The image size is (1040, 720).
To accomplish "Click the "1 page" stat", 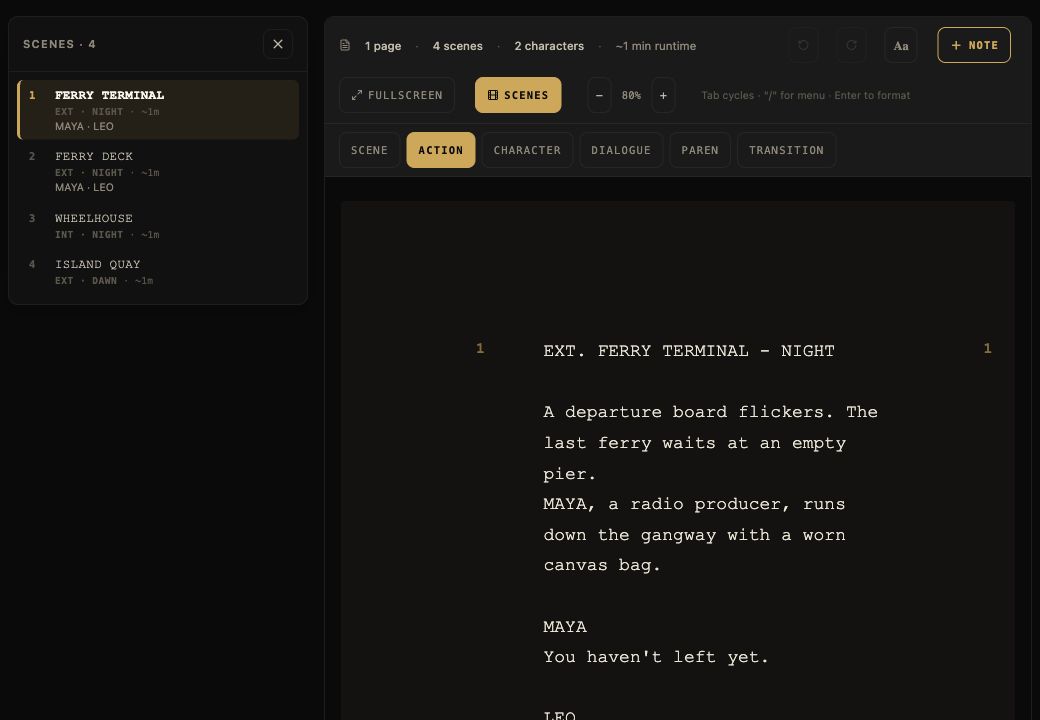I will pos(383,46).
